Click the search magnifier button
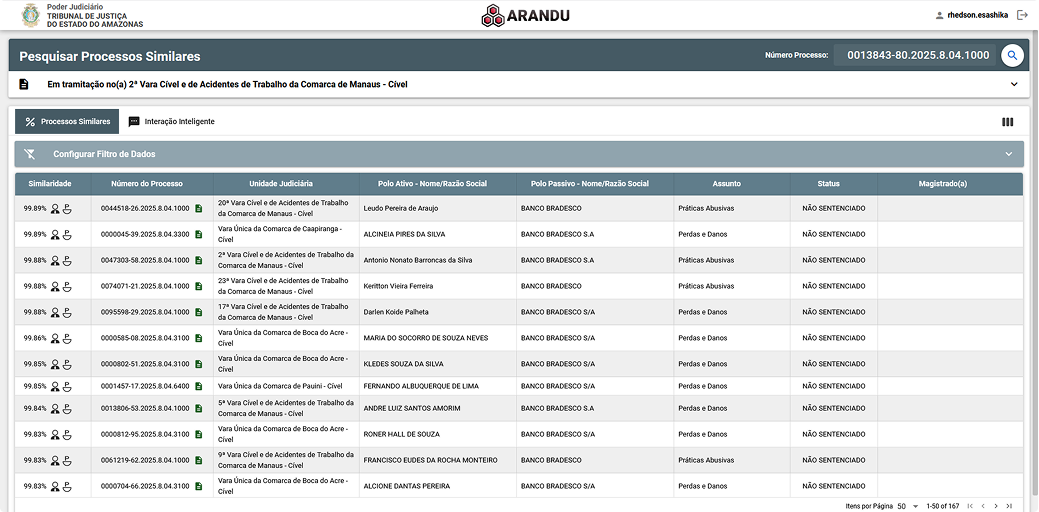This screenshot has height=512, width=1039. (x=1013, y=56)
